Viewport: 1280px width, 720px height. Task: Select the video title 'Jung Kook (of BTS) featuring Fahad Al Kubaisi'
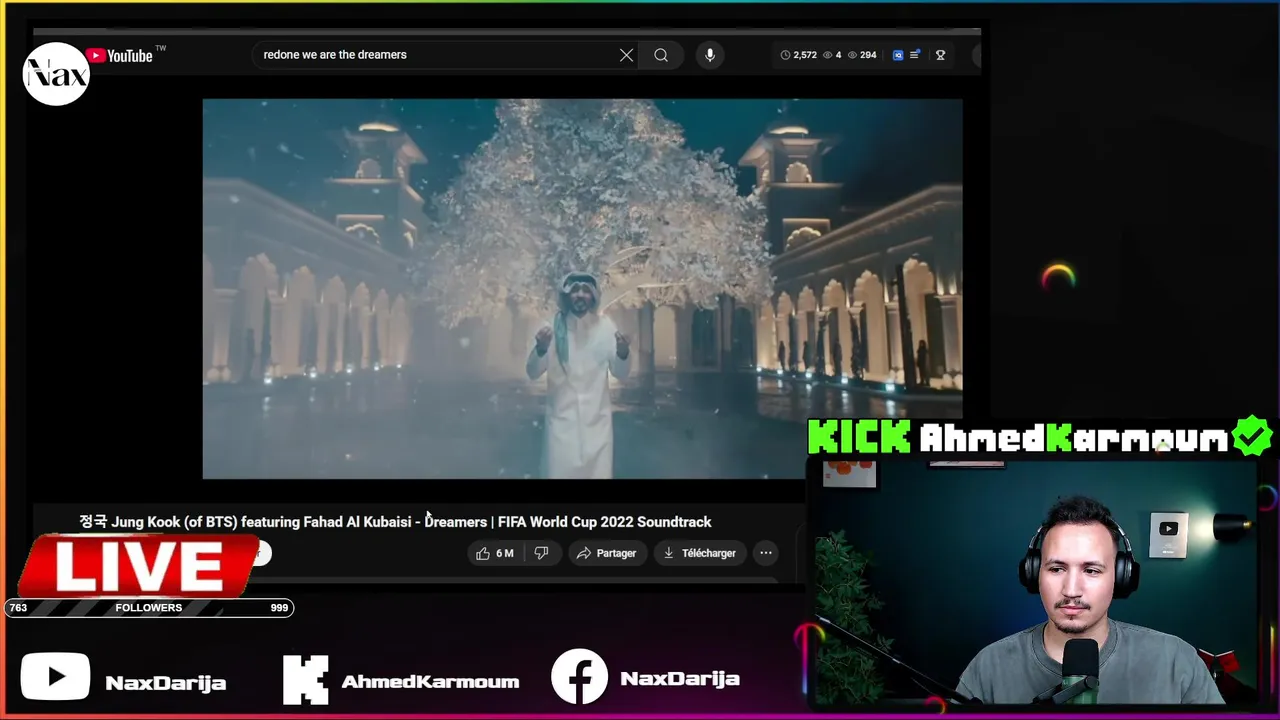tap(395, 522)
